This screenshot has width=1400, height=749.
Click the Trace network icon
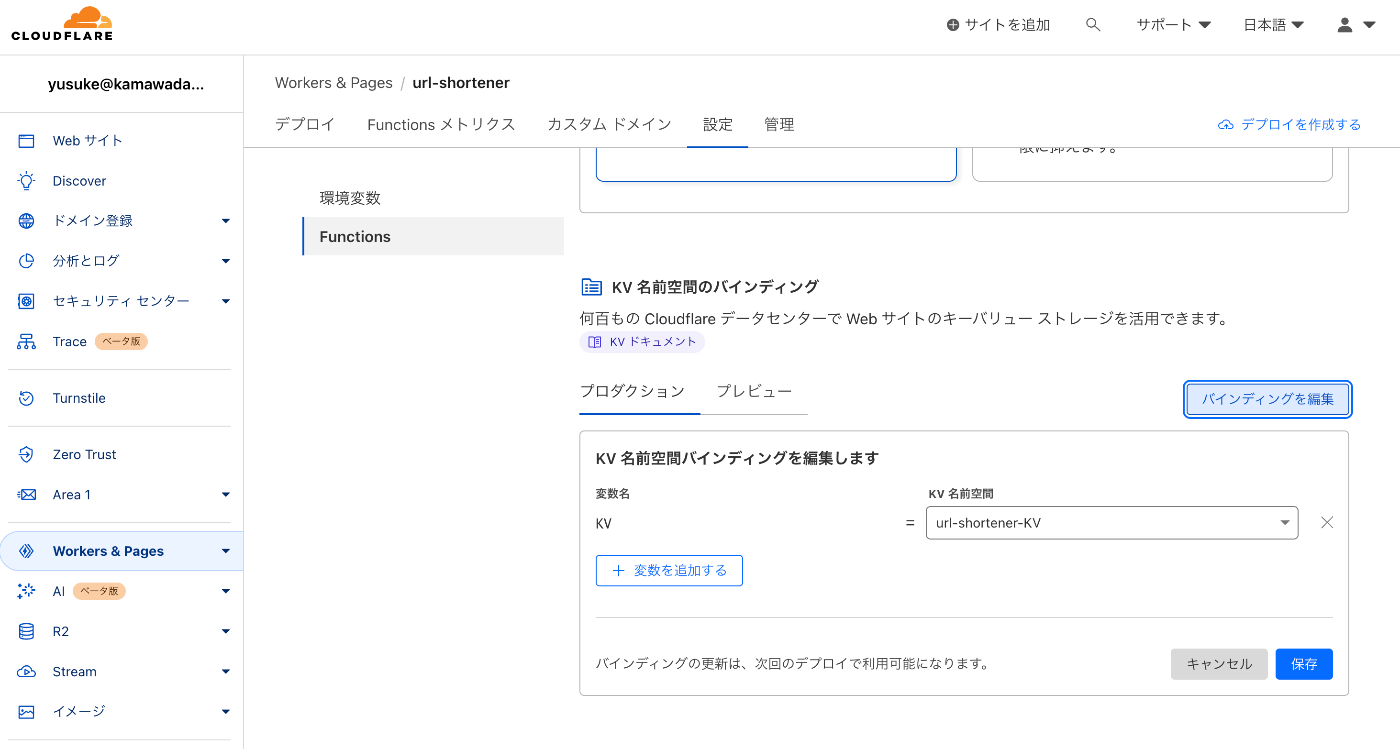click(27, 342)
